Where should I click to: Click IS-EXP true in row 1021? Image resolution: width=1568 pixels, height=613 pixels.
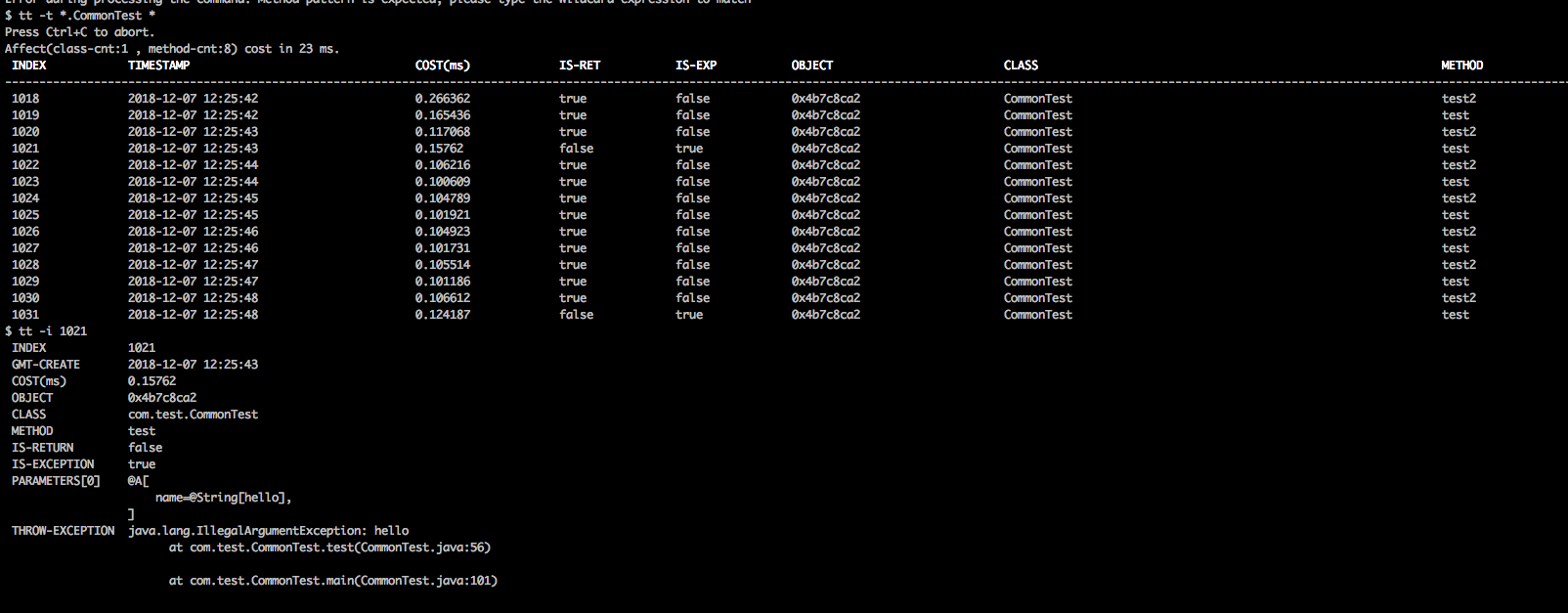pos(689,149)
